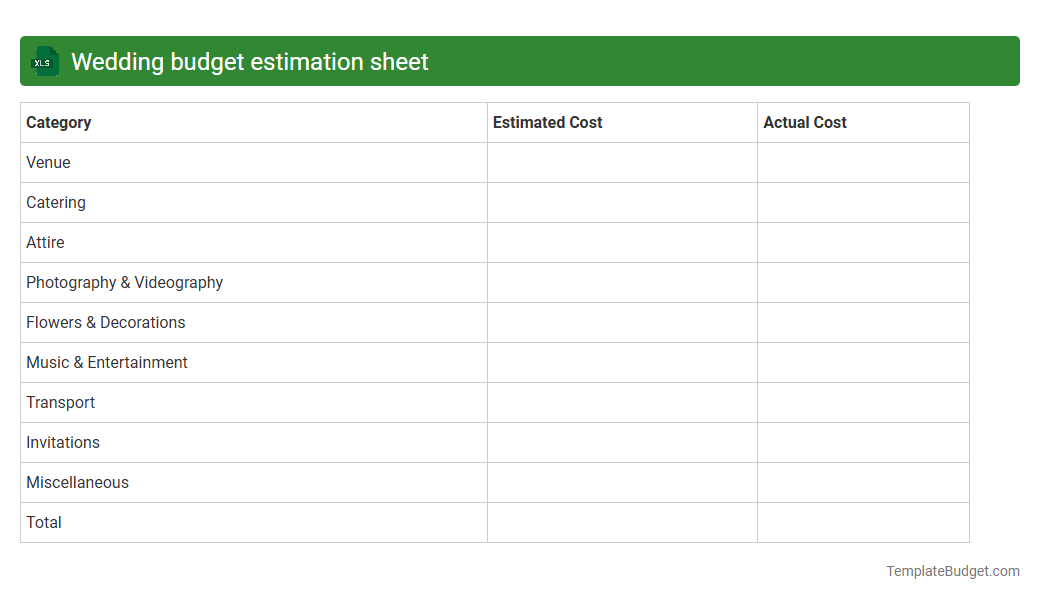
Task: Click the Photography & Videography row
Action: pos(124,282)
